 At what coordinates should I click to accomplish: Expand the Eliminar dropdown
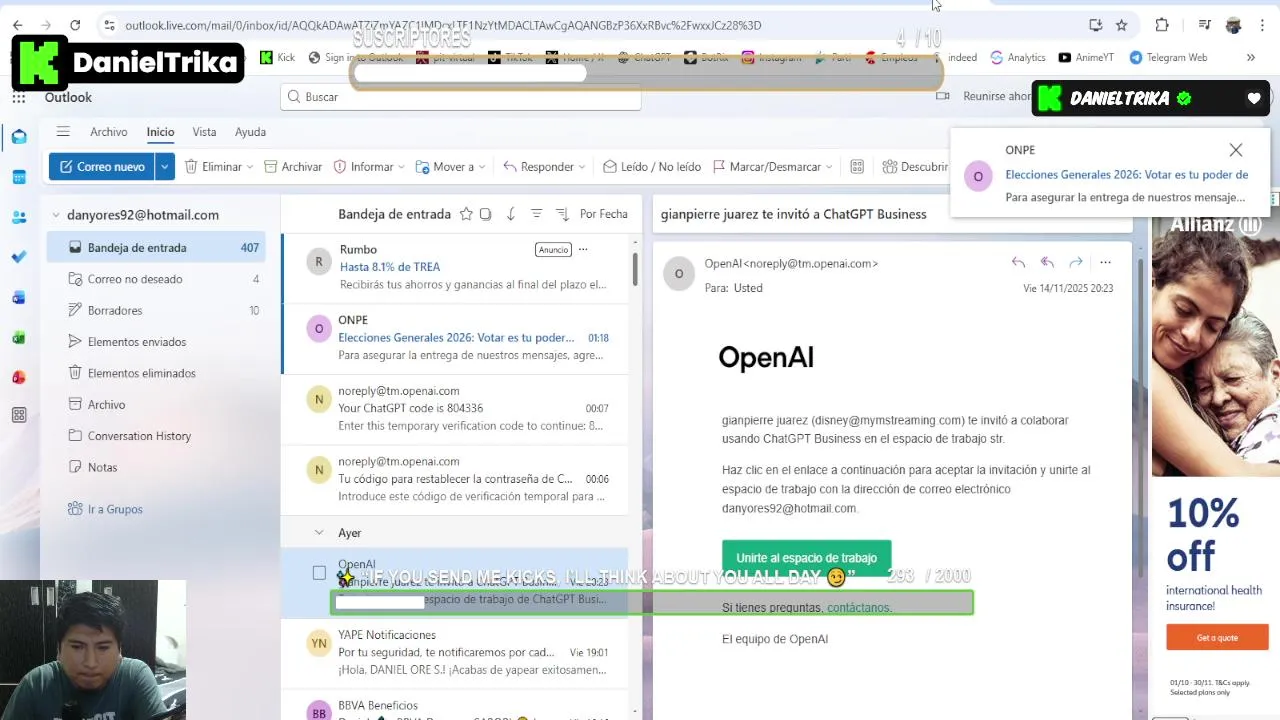coord(250,167)
